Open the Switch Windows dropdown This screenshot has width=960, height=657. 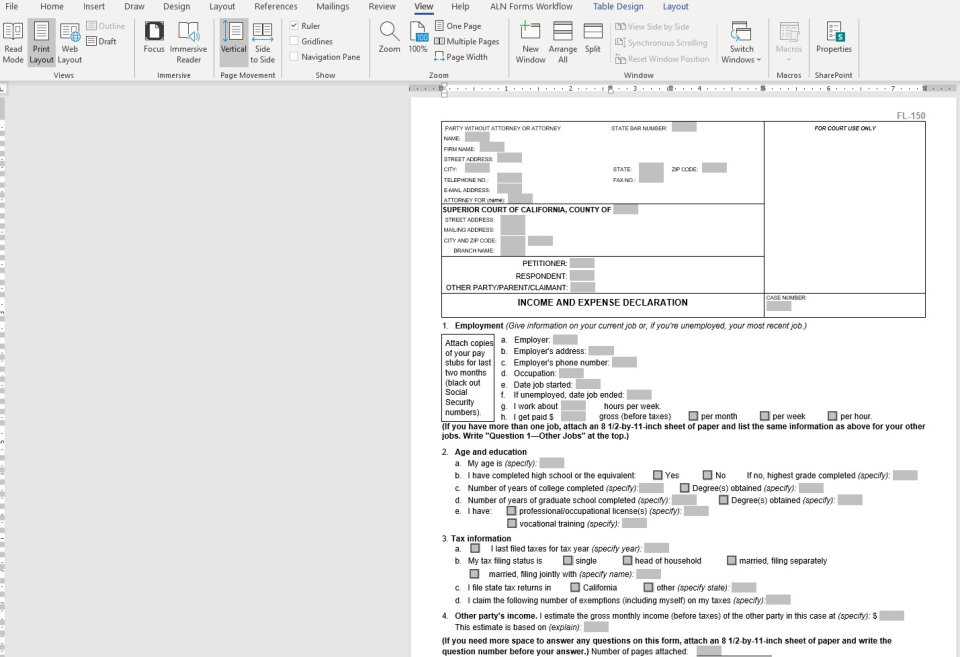tap(741, 41)
